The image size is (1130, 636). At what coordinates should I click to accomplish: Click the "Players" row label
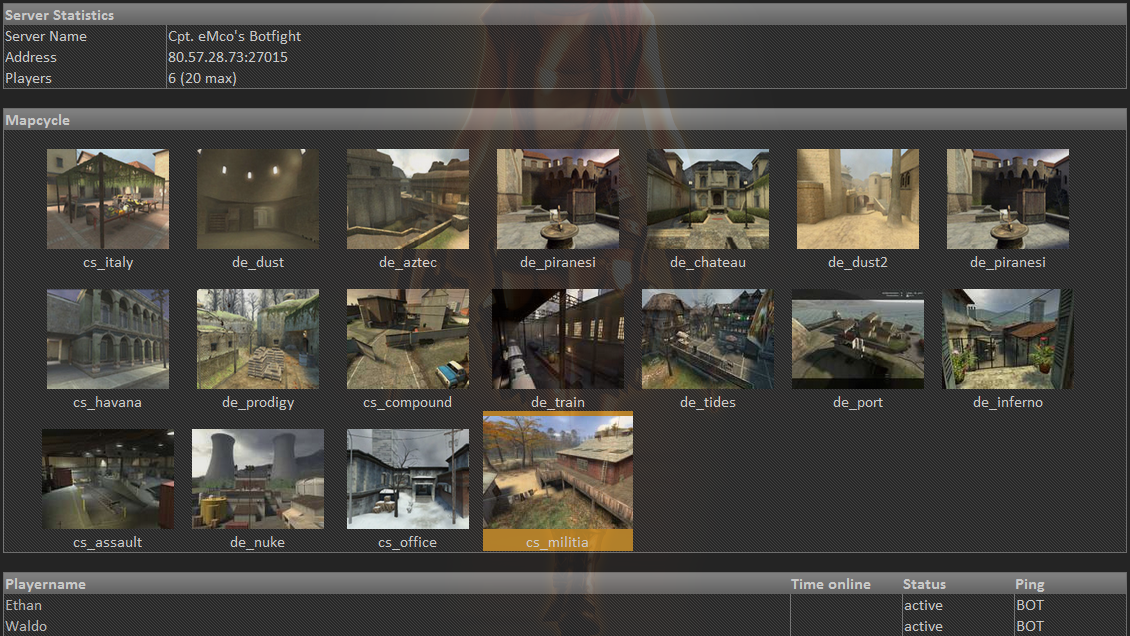(28, 78)
